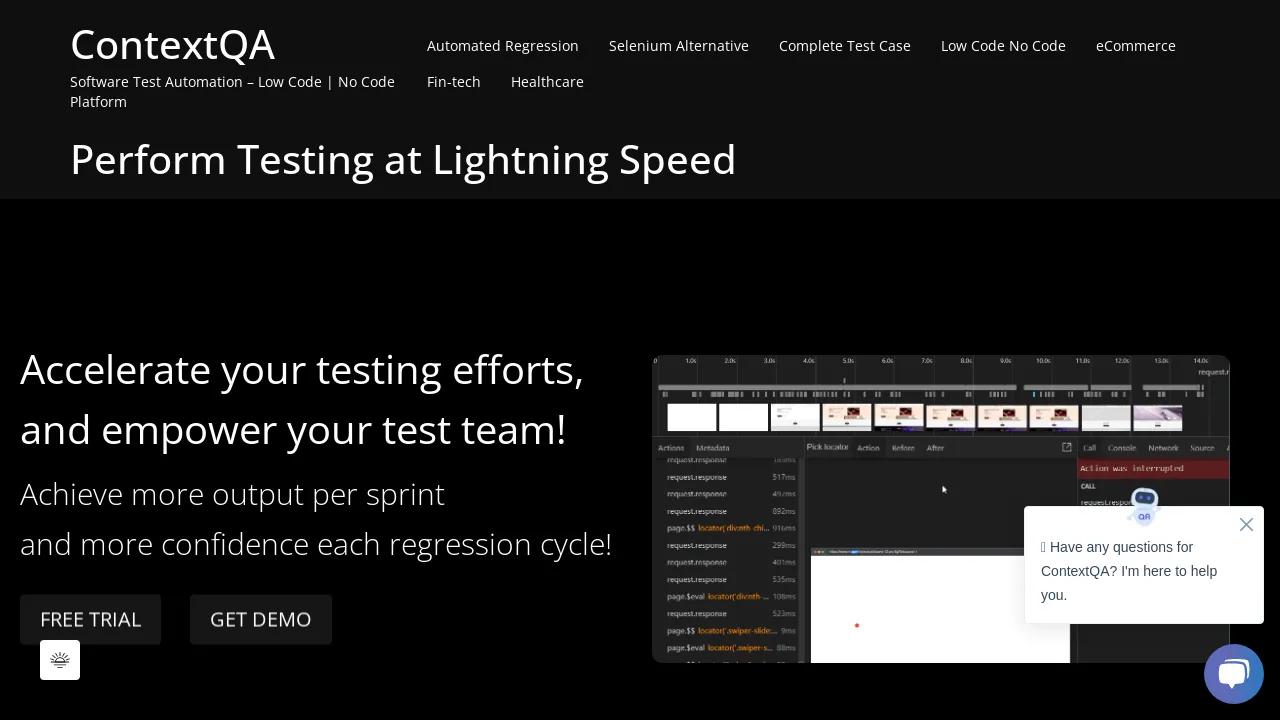Click the Achieve more output per sprint text
The image size is (1280, 720).
pos(232,494)
